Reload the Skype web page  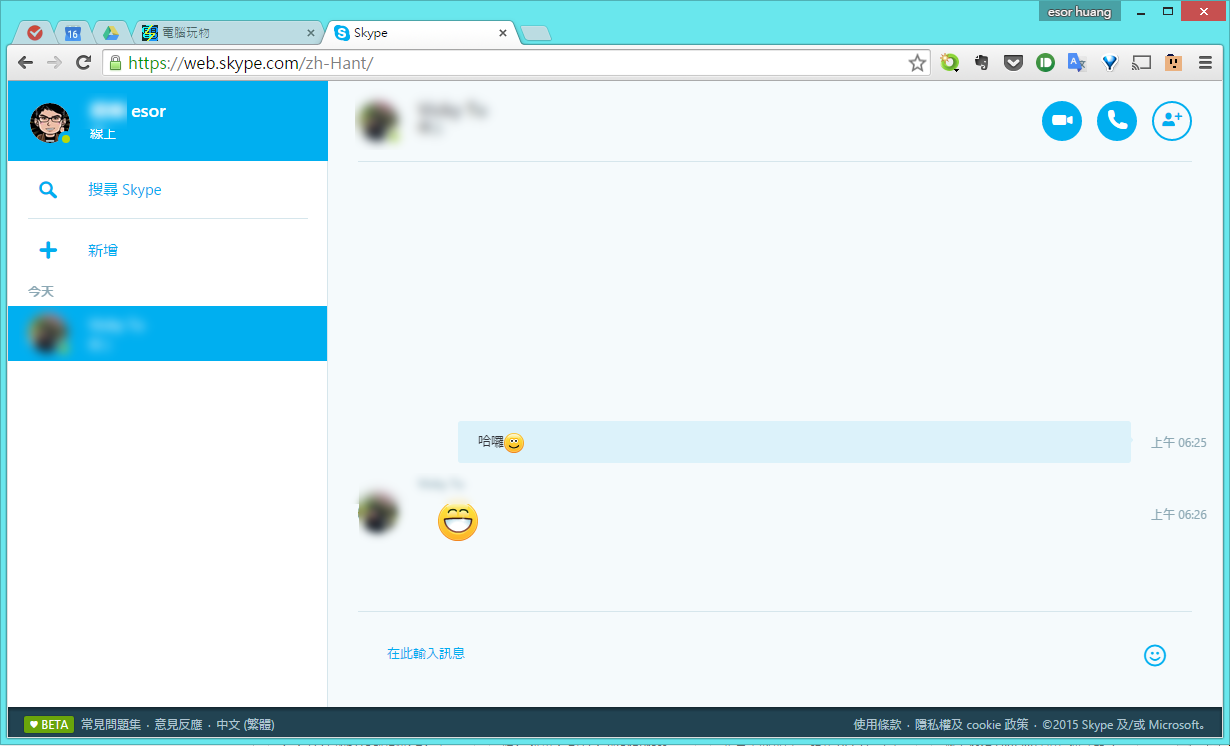pos(84,62)
